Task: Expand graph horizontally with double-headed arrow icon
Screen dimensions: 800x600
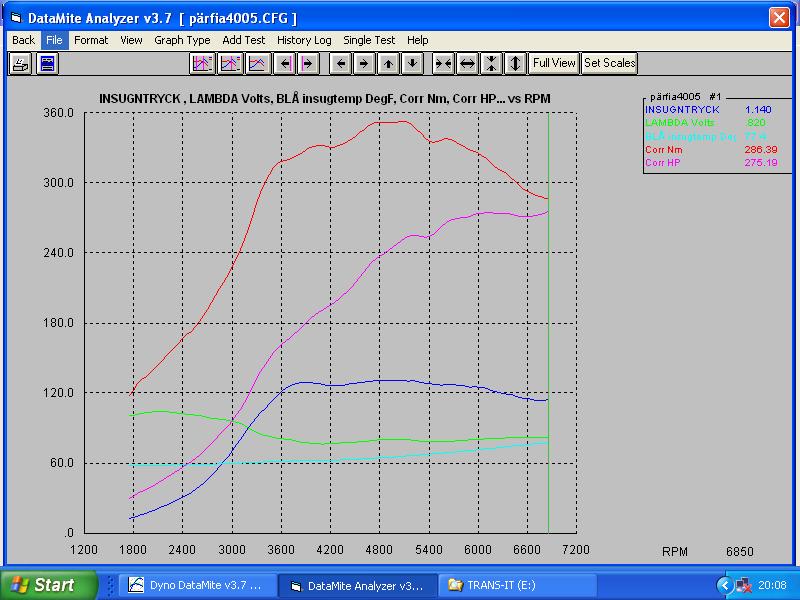Action: tap(467, 63)
